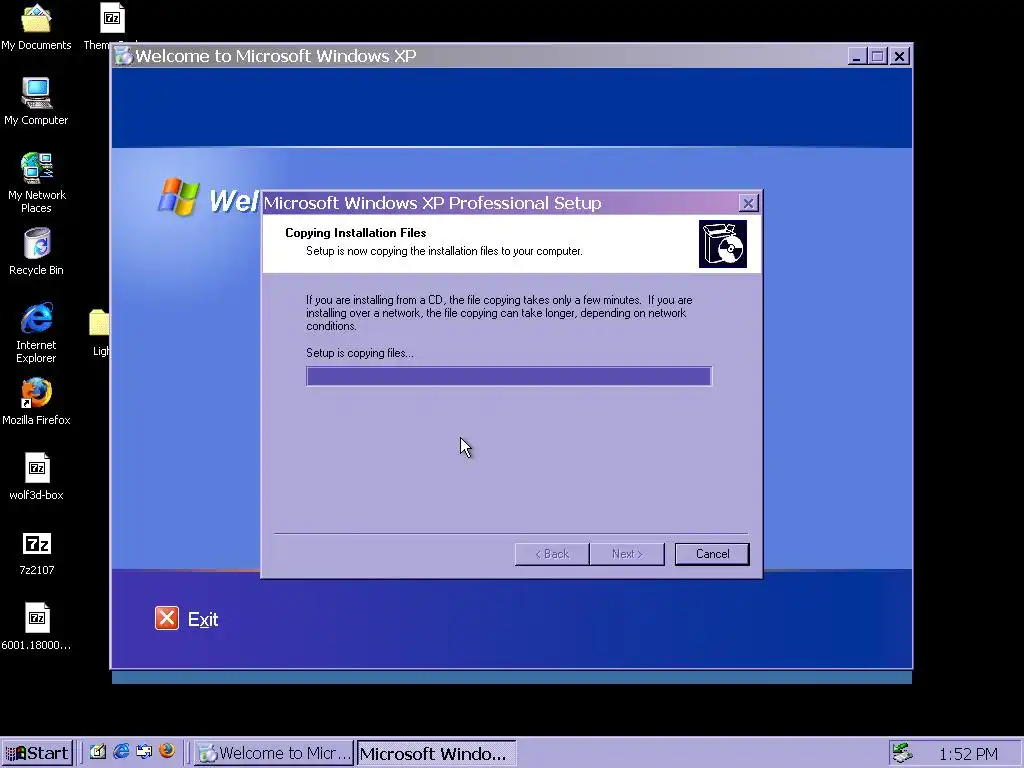Click the Cancel button in Setup

tap(712, 554)
